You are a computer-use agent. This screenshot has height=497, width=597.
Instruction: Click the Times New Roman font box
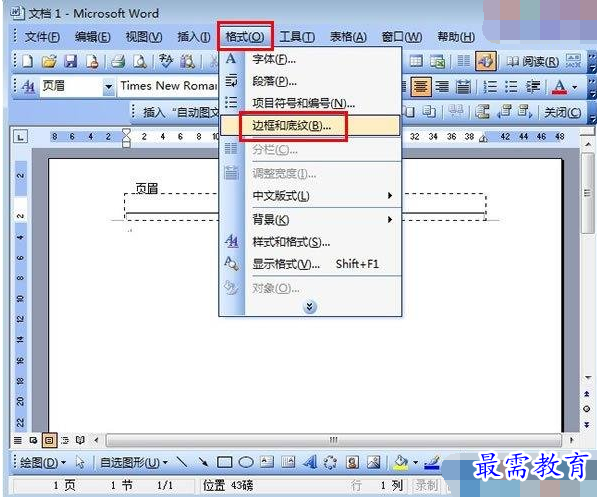click(x=168, y=86)
